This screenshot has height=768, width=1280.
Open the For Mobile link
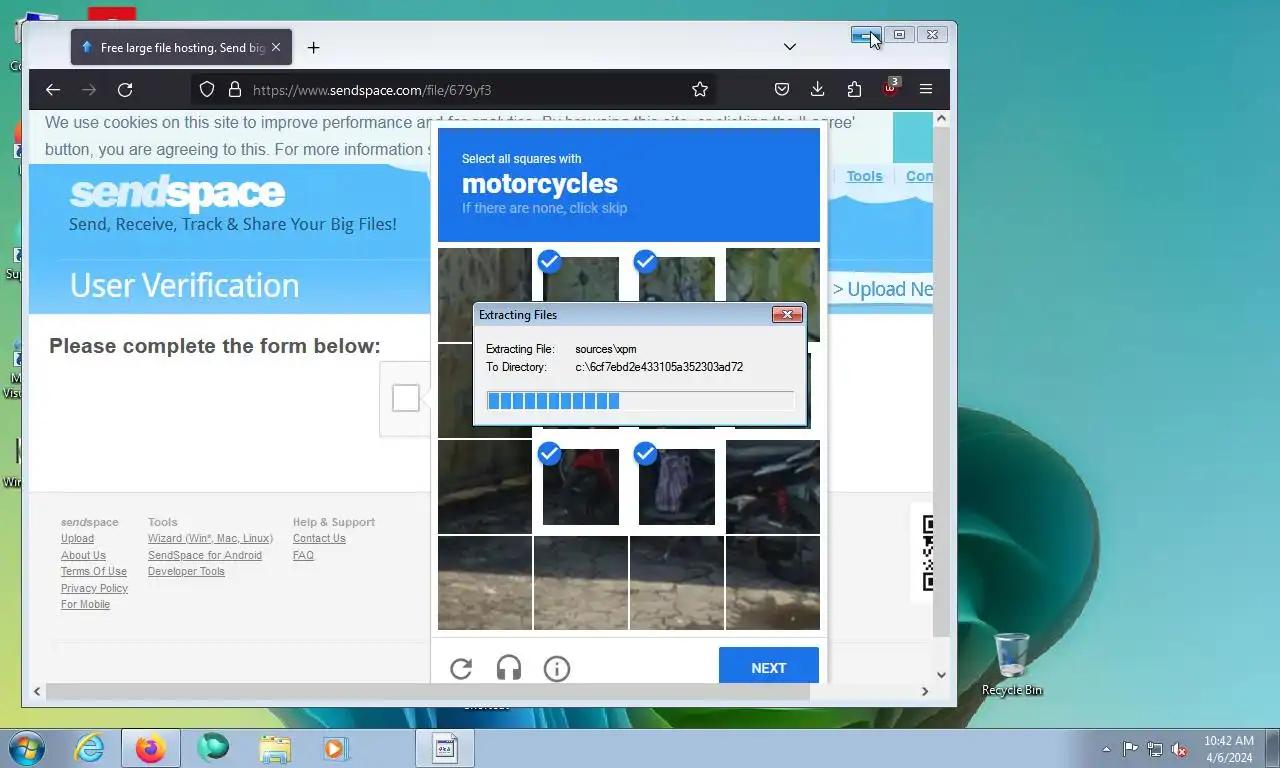(85, 605)
